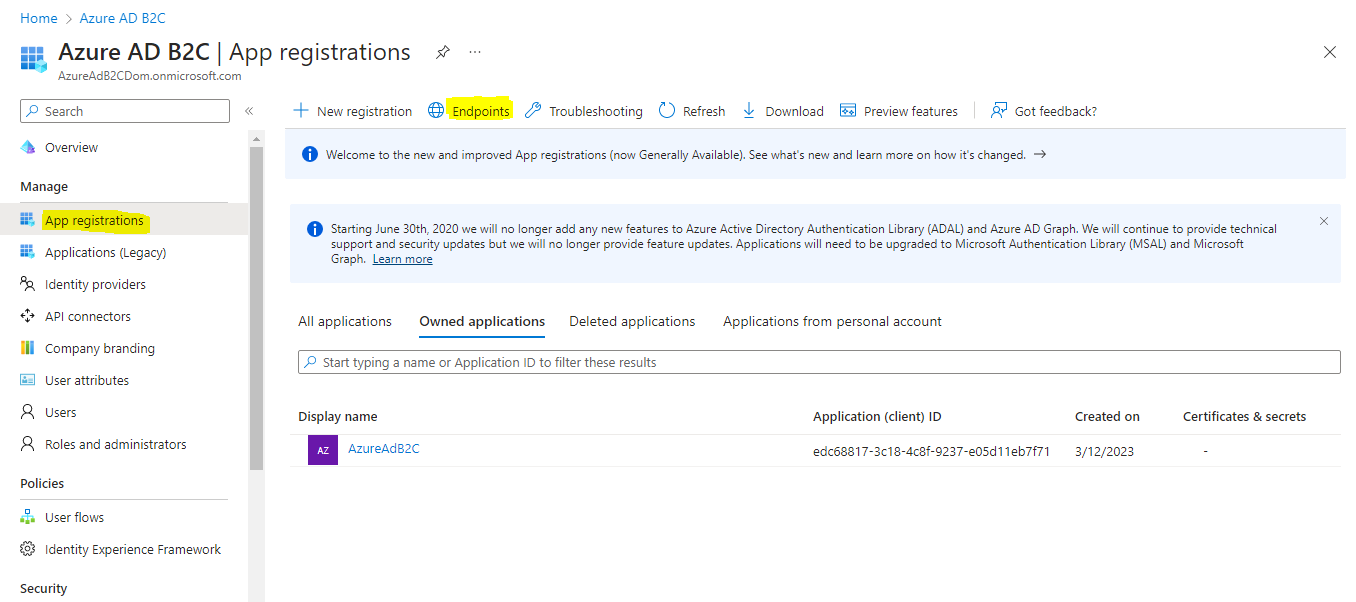Pin this blade using the pin icon
The width and height of the screenshot is (1356, 602).
click(x=442, y=52)
